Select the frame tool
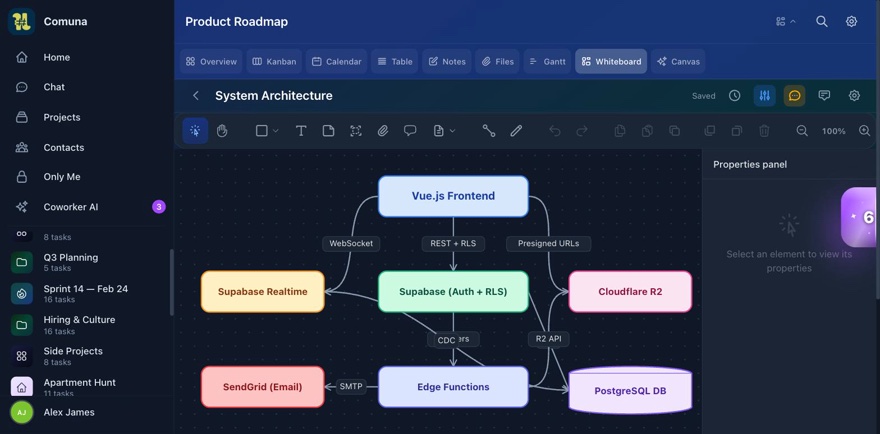This screenshot has height=434, width=880. 356,131
